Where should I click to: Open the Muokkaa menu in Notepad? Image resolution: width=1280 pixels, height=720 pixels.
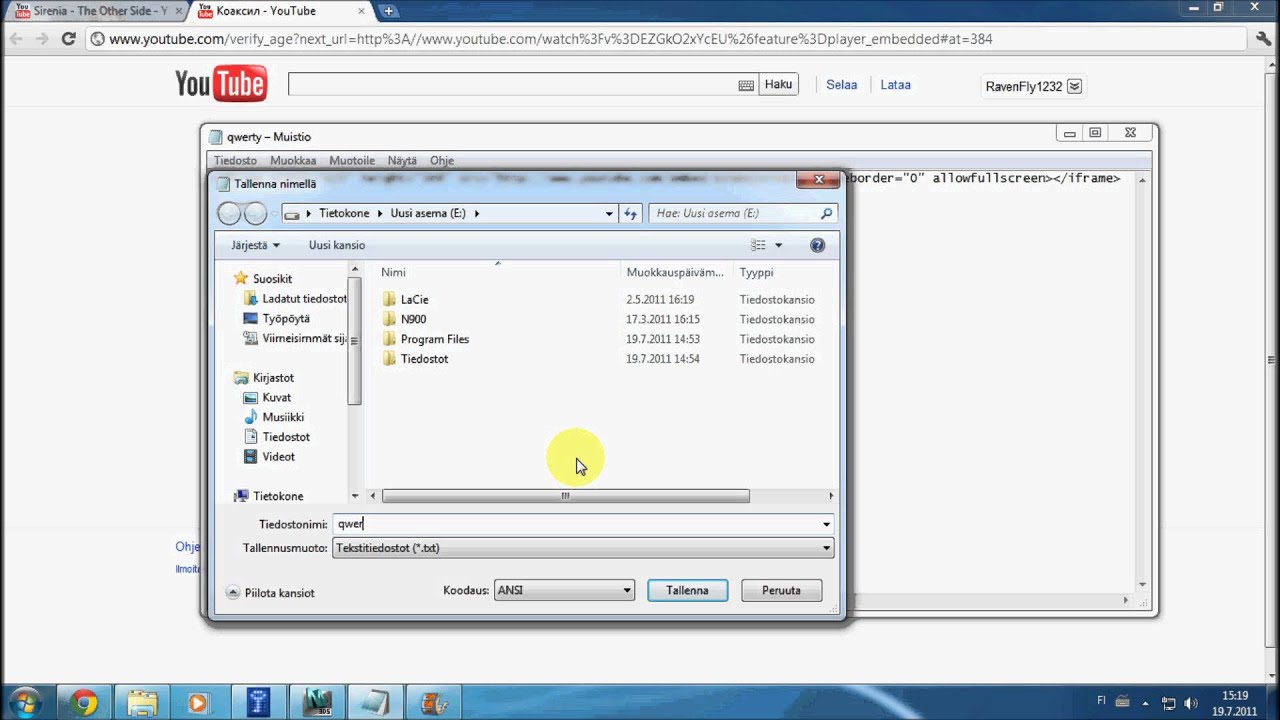[292, 160]
